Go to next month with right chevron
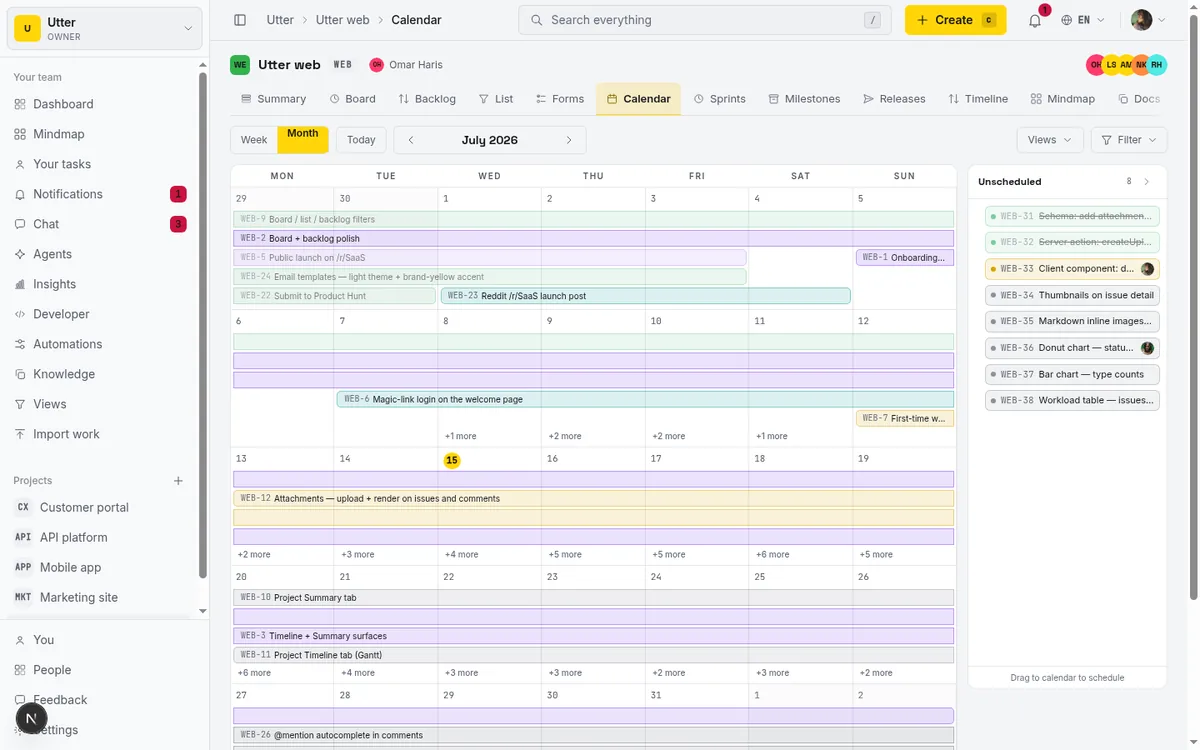The width and height of the screenshot is (1200, 750). pos(569,140)
